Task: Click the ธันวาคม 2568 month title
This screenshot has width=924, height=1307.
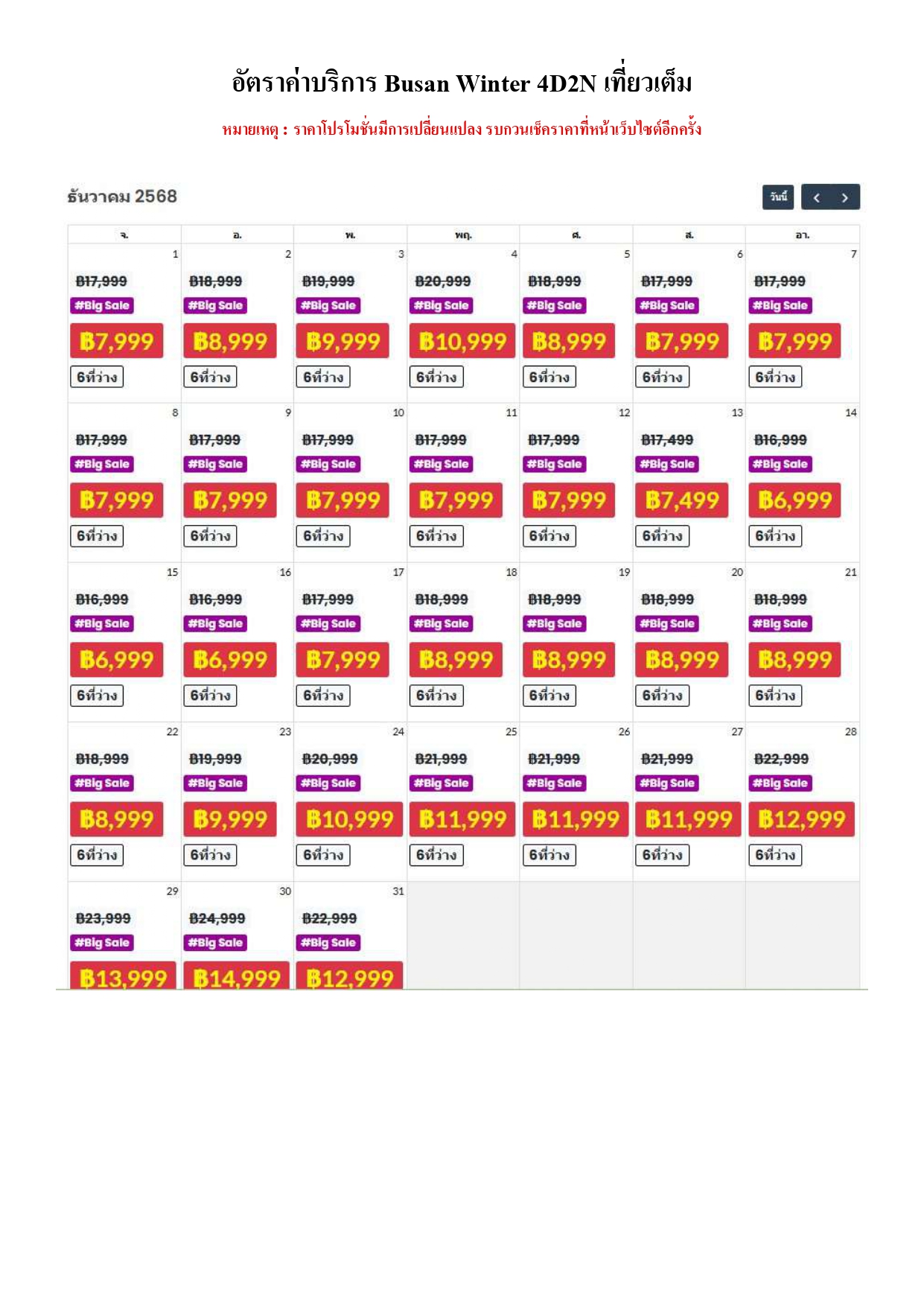Action: [122, 197]
